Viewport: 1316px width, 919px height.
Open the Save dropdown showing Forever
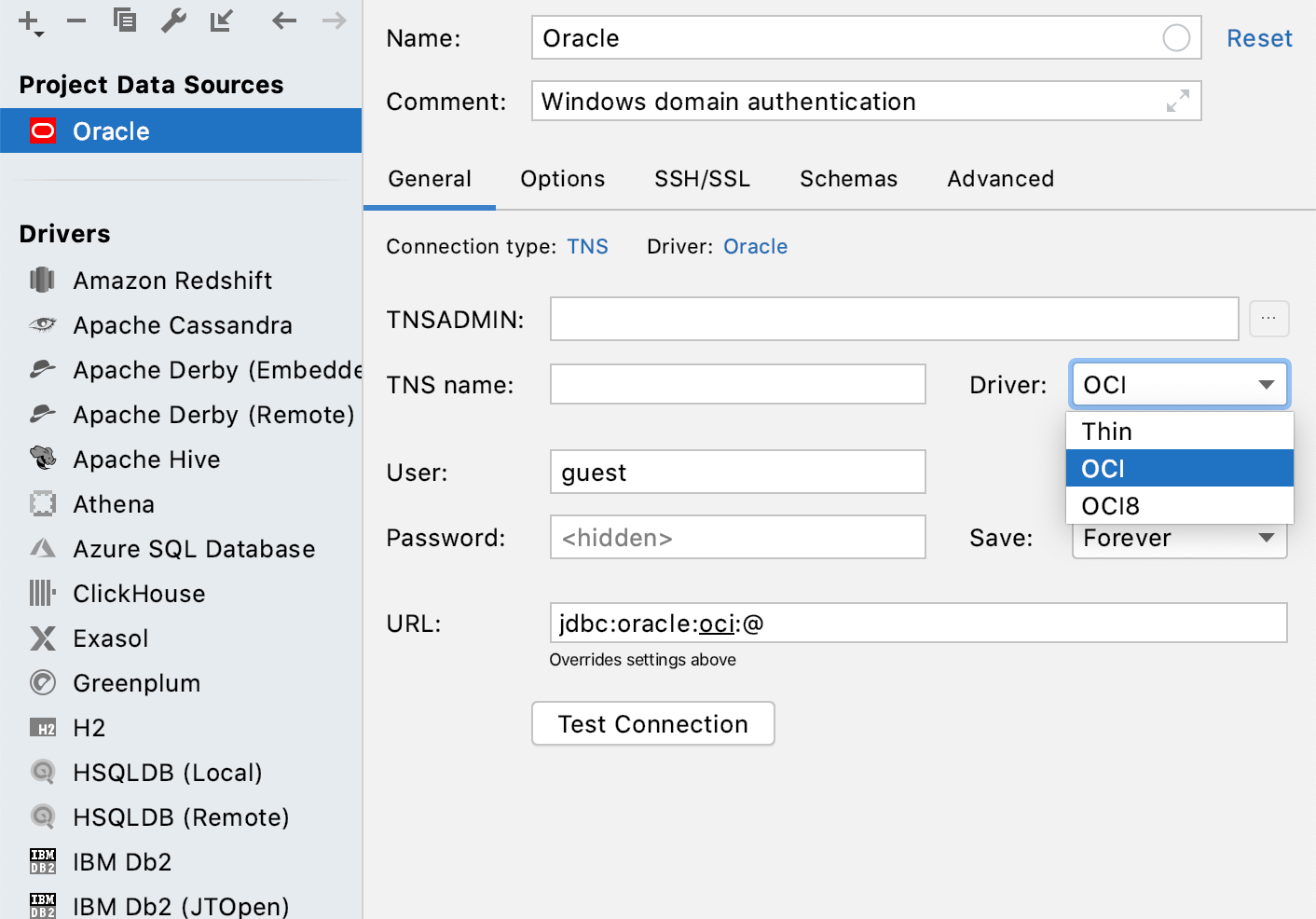point(1180,538)
